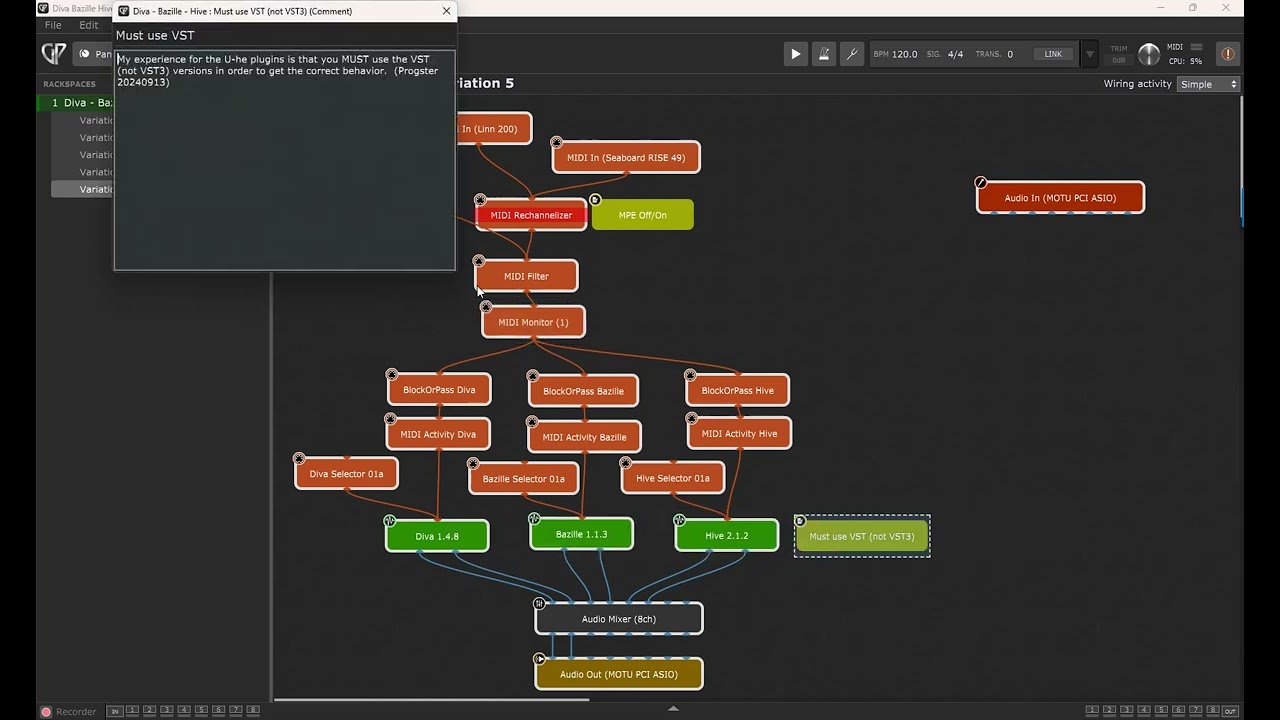Select the Audio In (MOTU PCI ASIO) block
The height and width of the screenshot is (720, 1280).
(1060, 198)
